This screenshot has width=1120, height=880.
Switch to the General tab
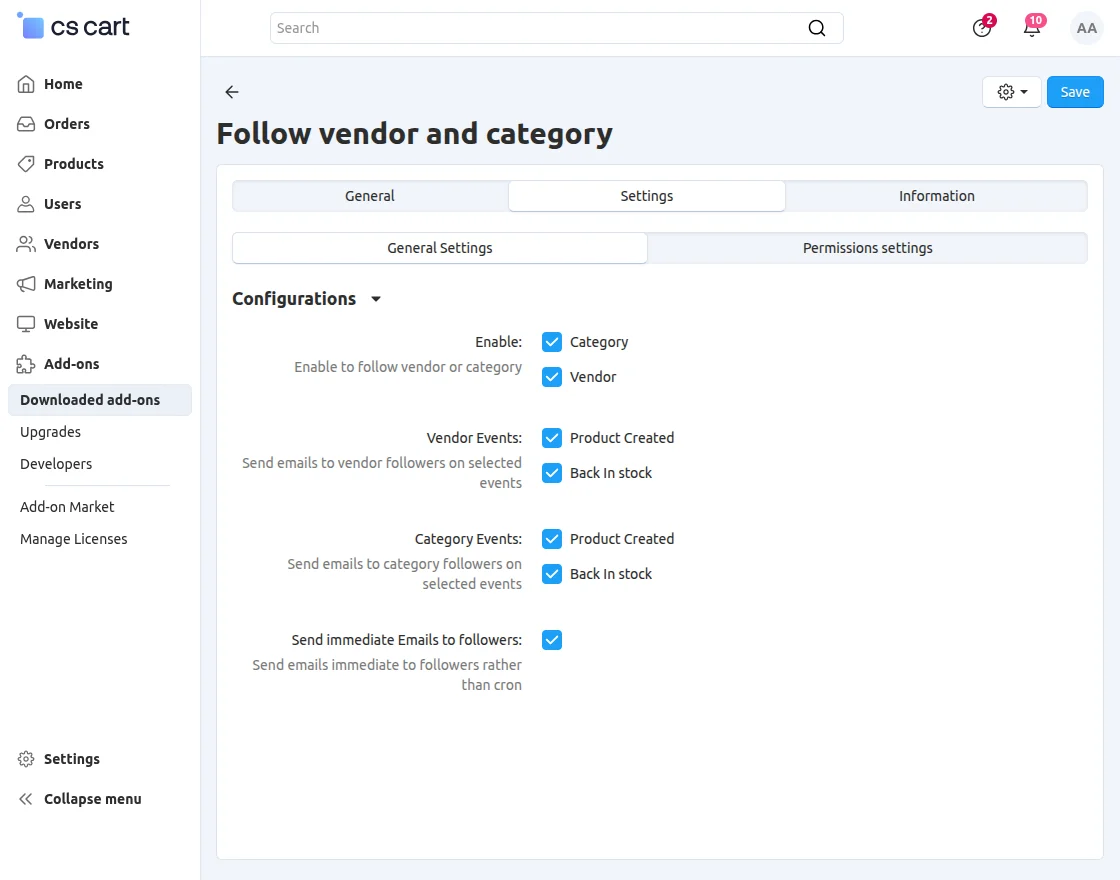[370, 196]
